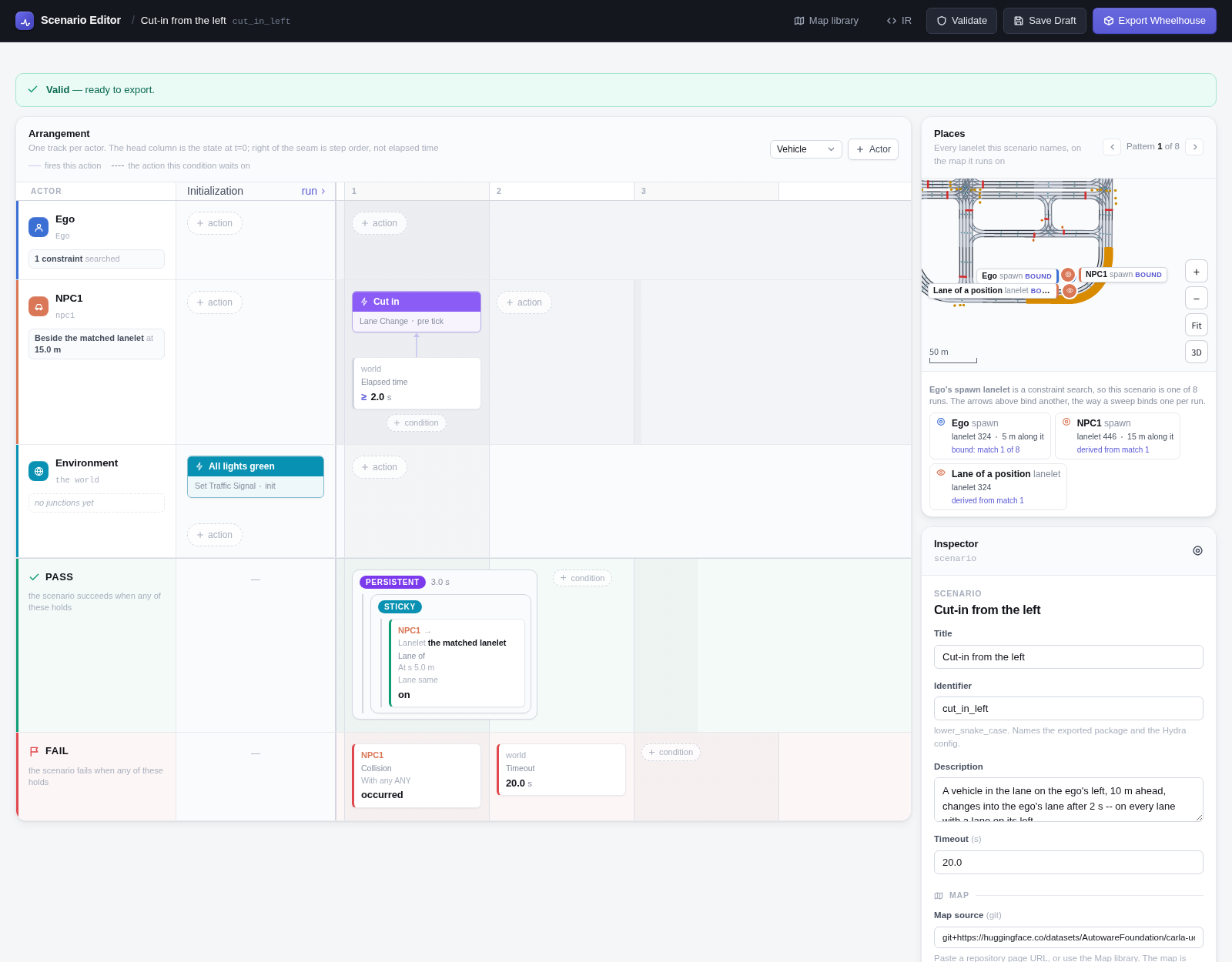Open the NPC1 spawn lanelet 446 card
Image resolution: width=1232 pixels, height=962 pixels.
click(x=1117, y=436)
